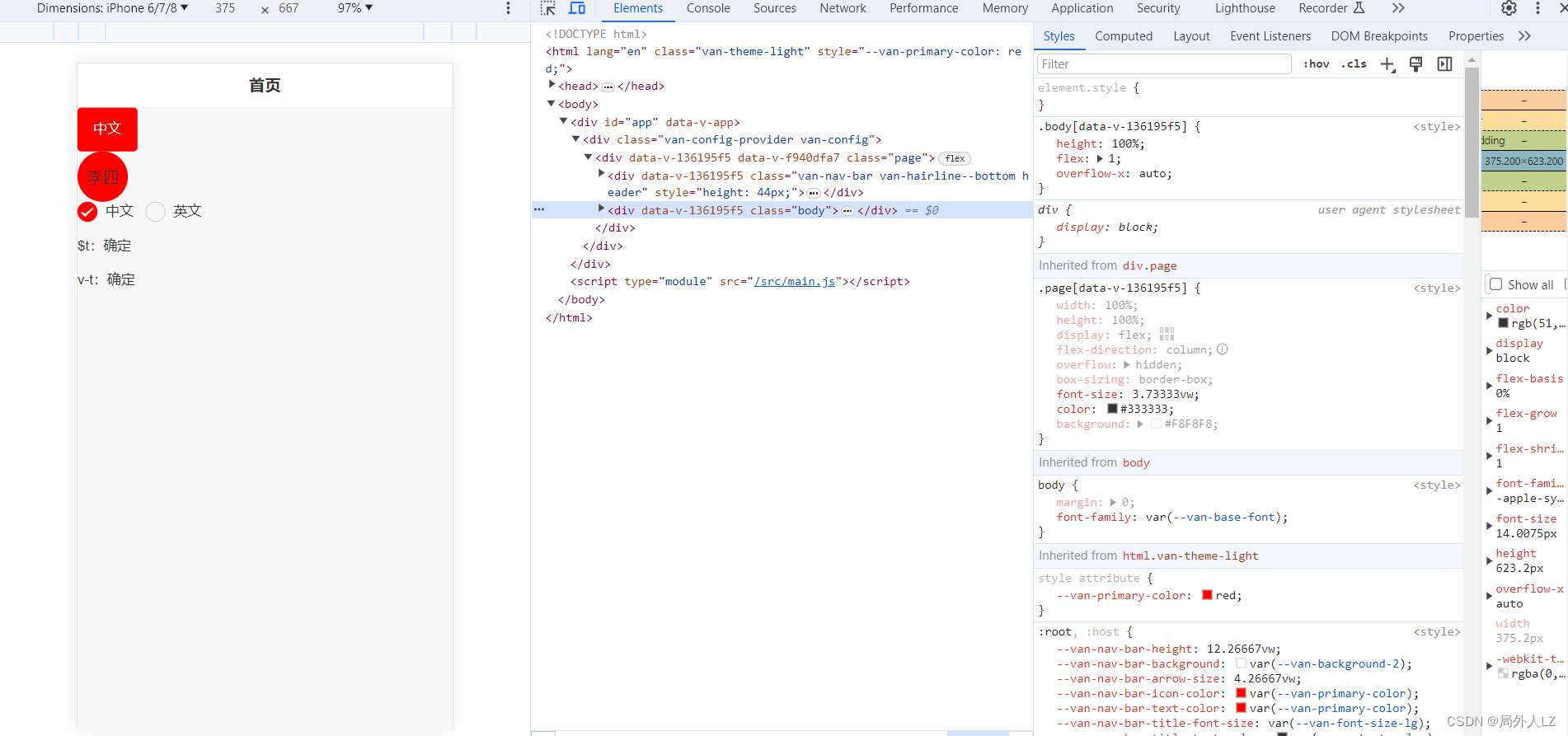Viewport: 1568px width, 736px height.
Task: Click the red --van-primary-color swatch
Action: pos(1207,595)
